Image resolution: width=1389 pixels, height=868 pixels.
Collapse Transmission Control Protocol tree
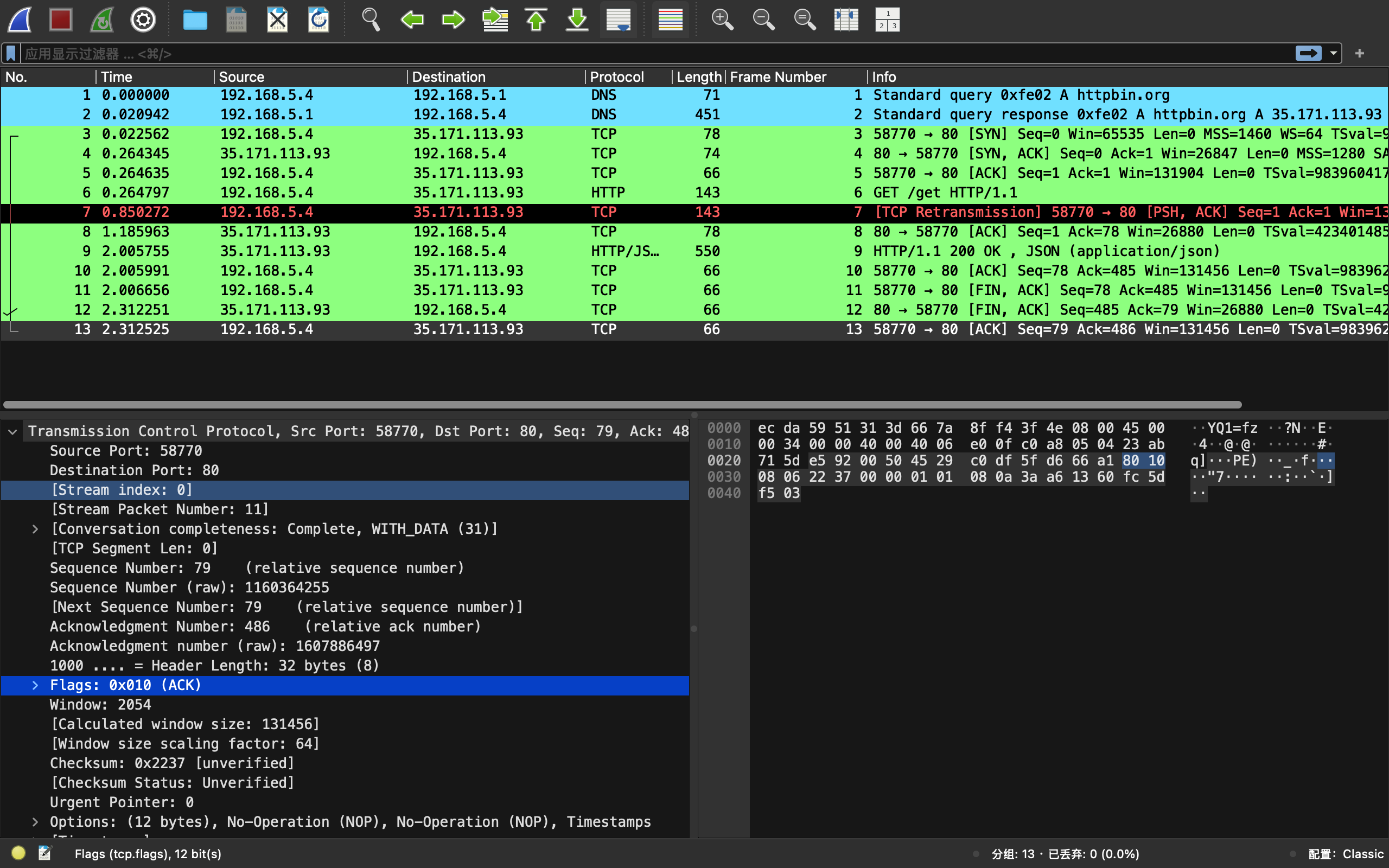coord(12,432)
